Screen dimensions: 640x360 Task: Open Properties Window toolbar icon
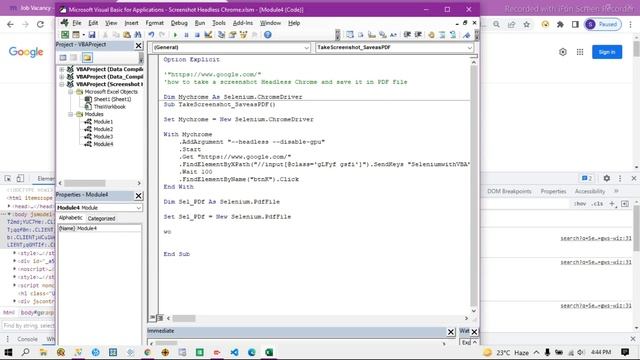(233, 35)
